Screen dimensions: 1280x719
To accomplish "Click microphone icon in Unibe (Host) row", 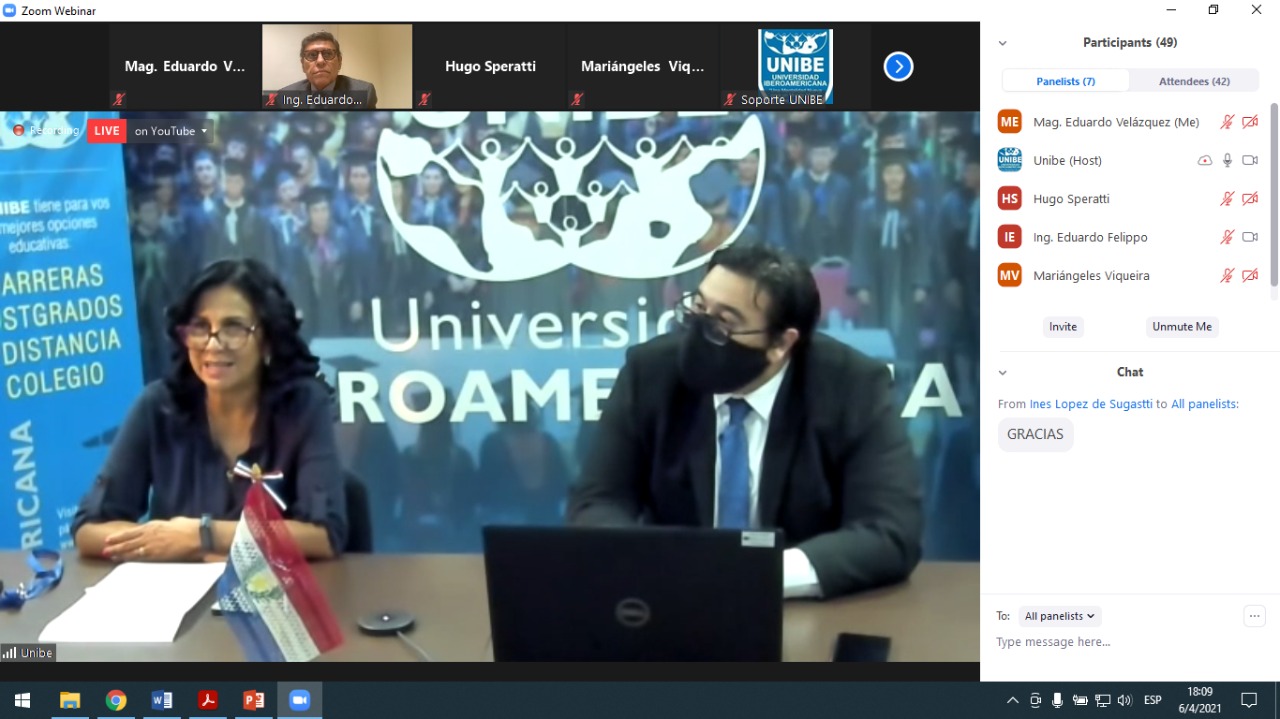I will 1227,160.
